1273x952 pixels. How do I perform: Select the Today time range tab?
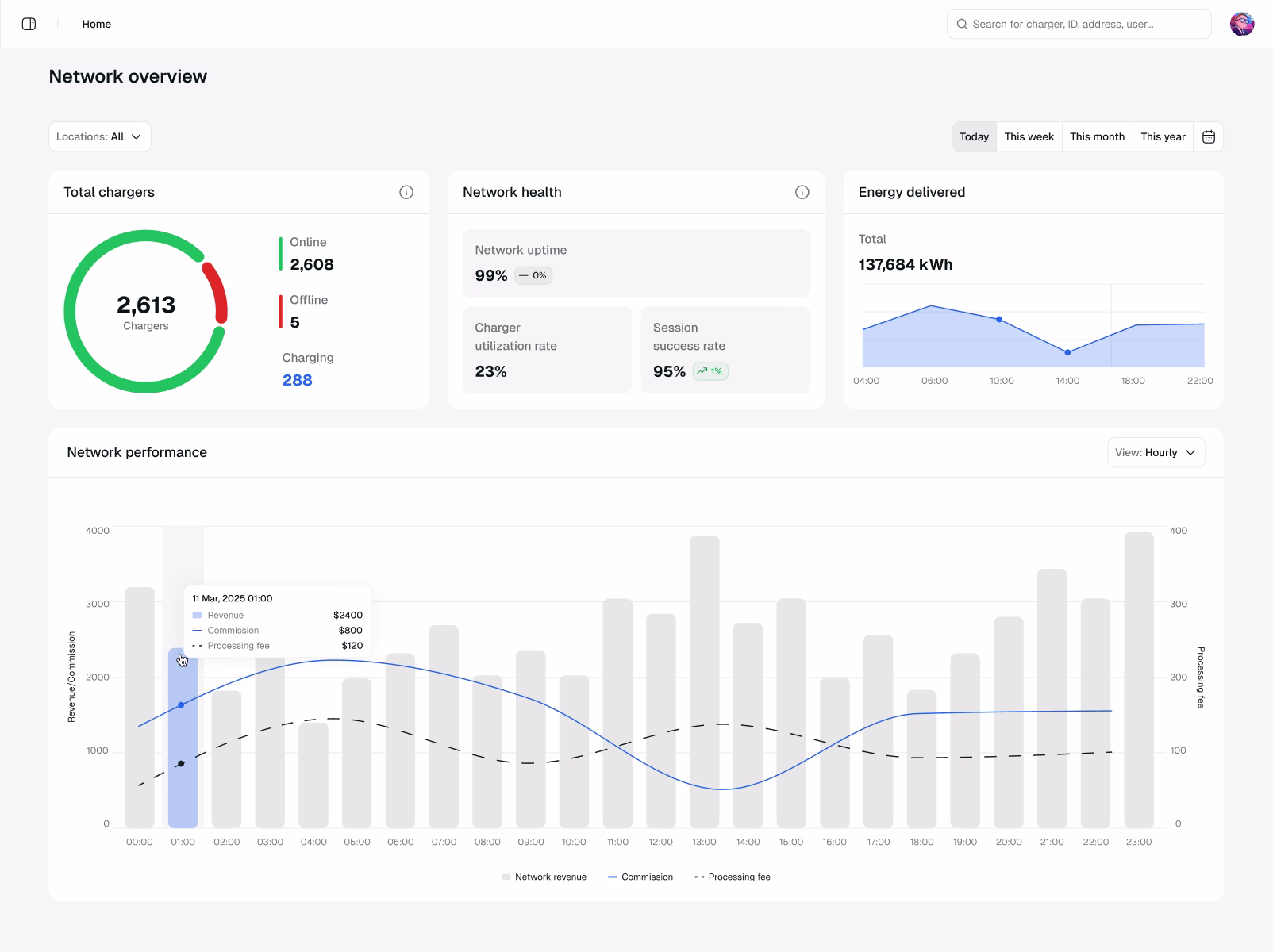[974, 136]
